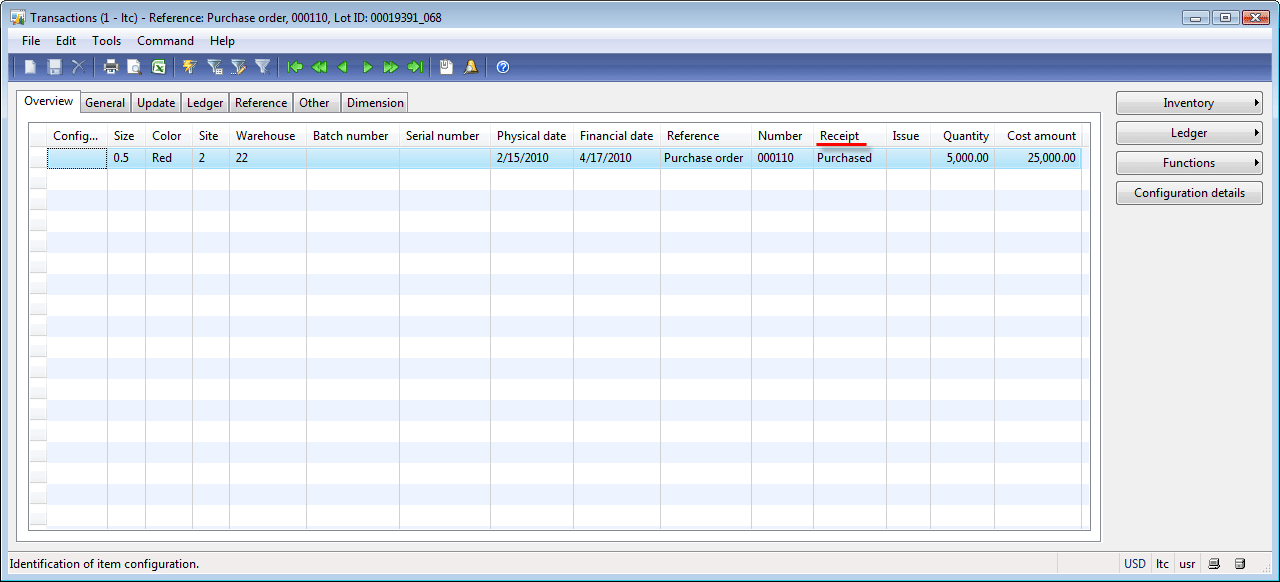Go to previous page double-left arrow
The image size is (1280, 582).
click(319, 67)
